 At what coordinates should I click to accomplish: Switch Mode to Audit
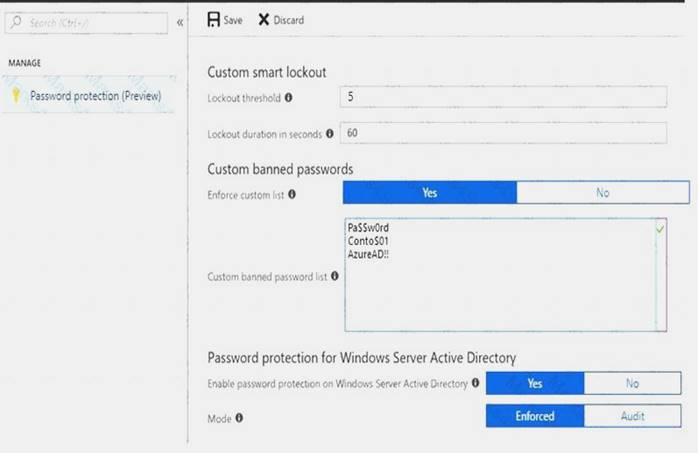[x=632, y=416]
